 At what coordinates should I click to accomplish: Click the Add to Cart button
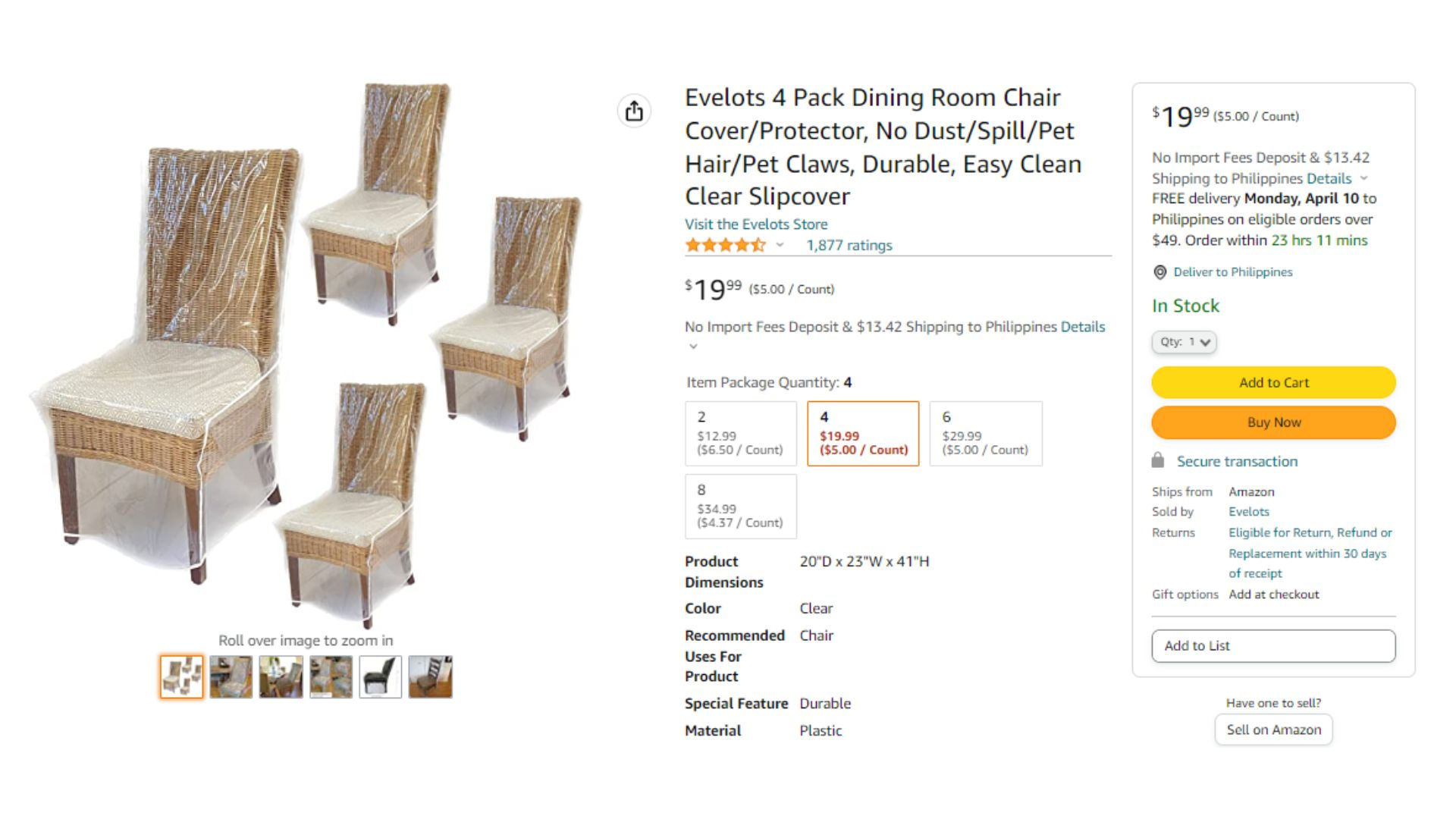point(1274,382)
